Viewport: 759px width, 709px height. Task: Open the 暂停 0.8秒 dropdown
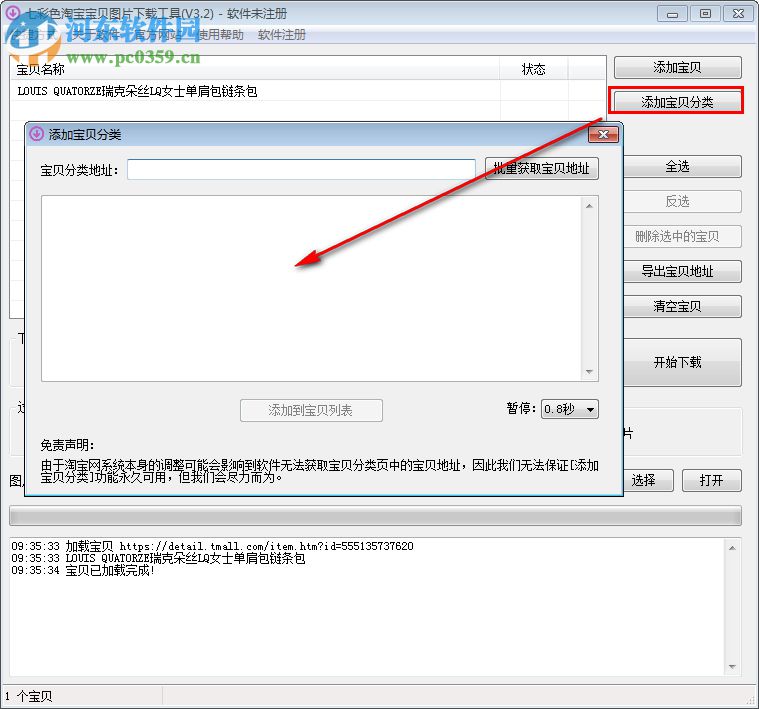coord(570,409)
